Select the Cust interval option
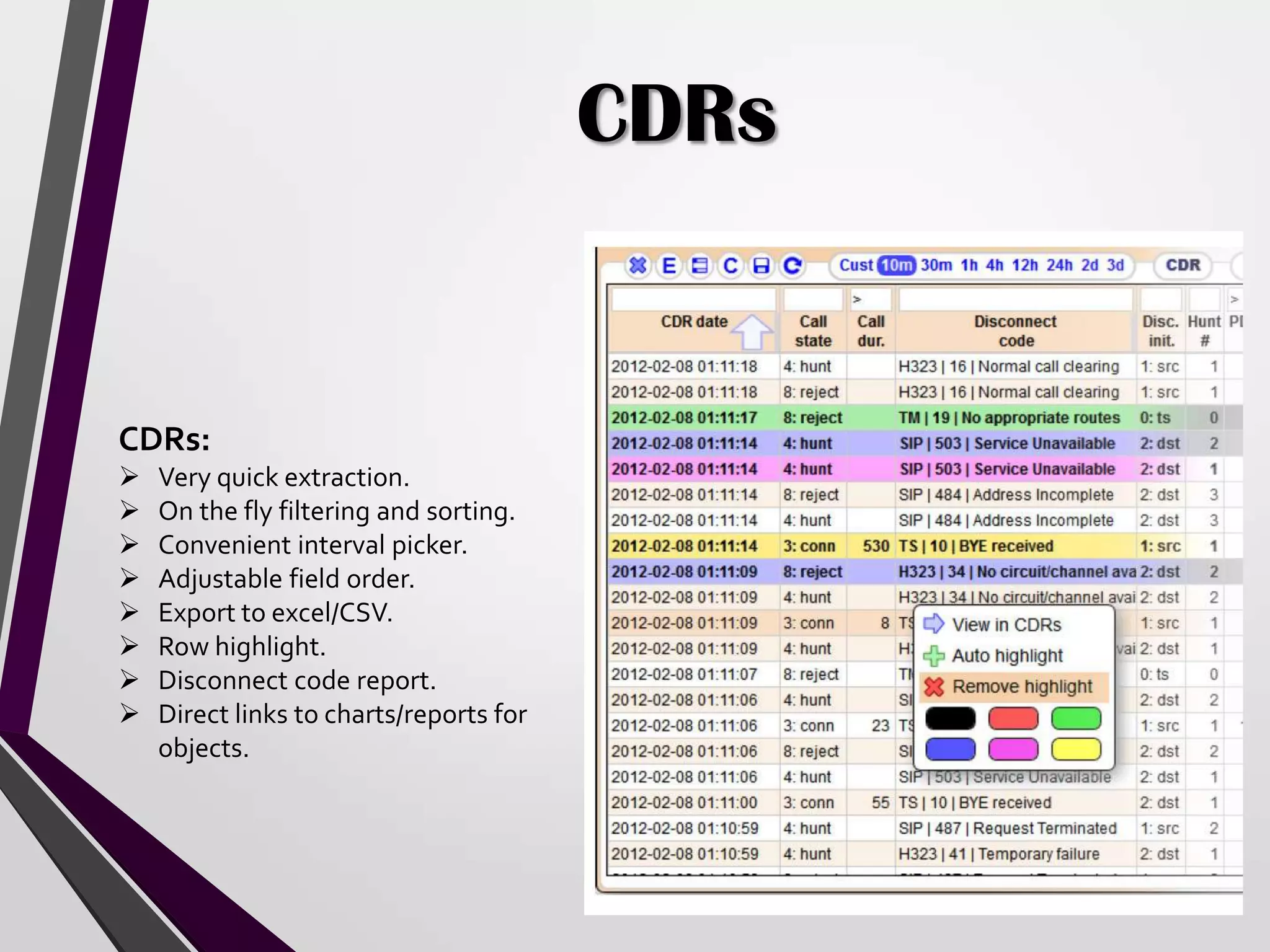The image size is (1270, 952). 856,265
